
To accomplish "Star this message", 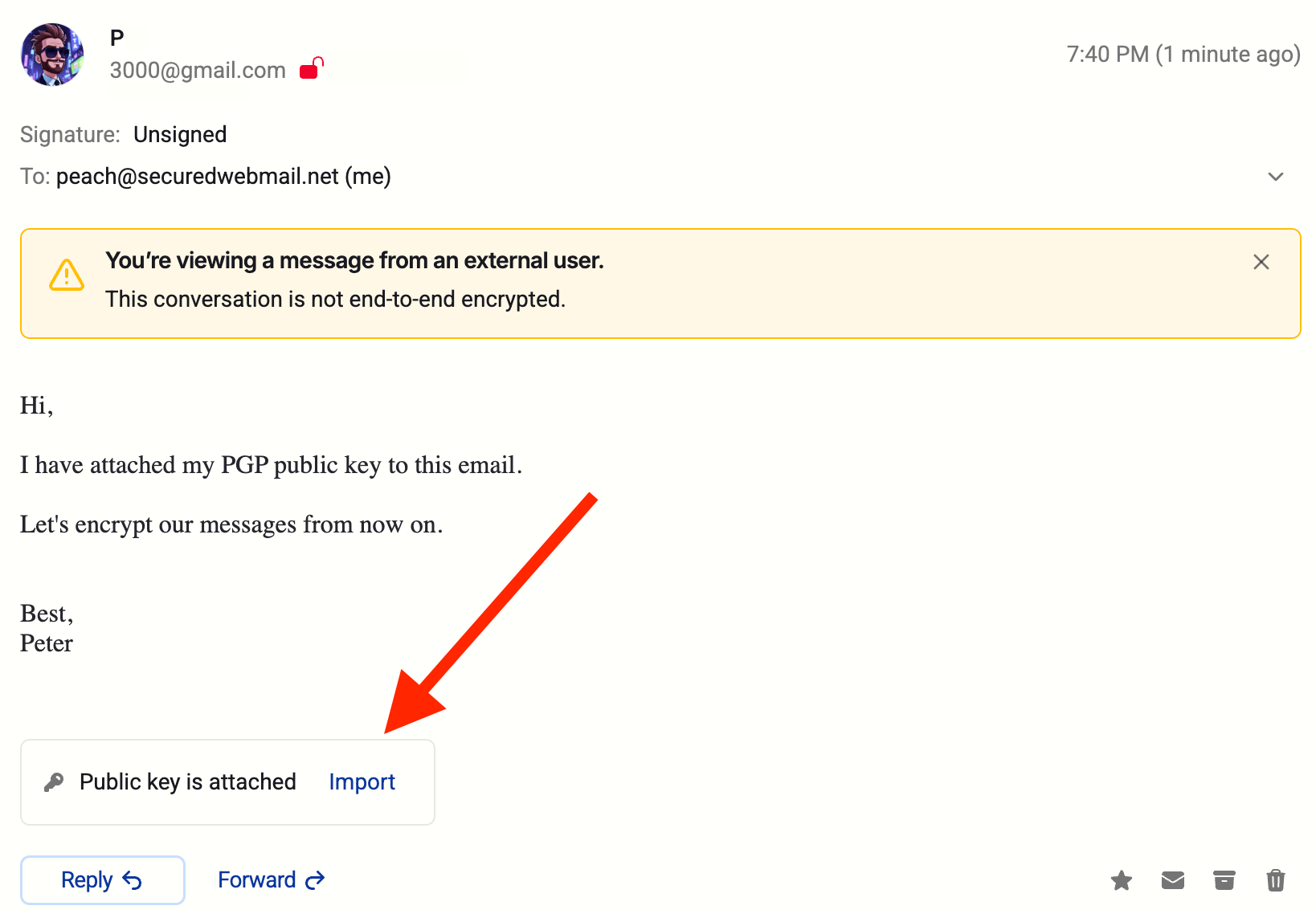I will pos(1122,881).
